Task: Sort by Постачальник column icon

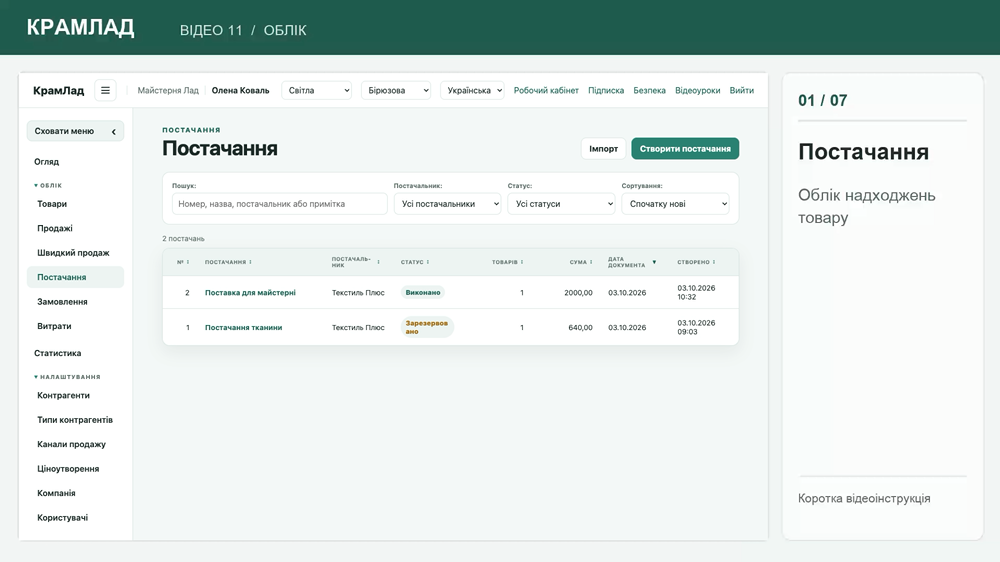Action: point(378,262)
